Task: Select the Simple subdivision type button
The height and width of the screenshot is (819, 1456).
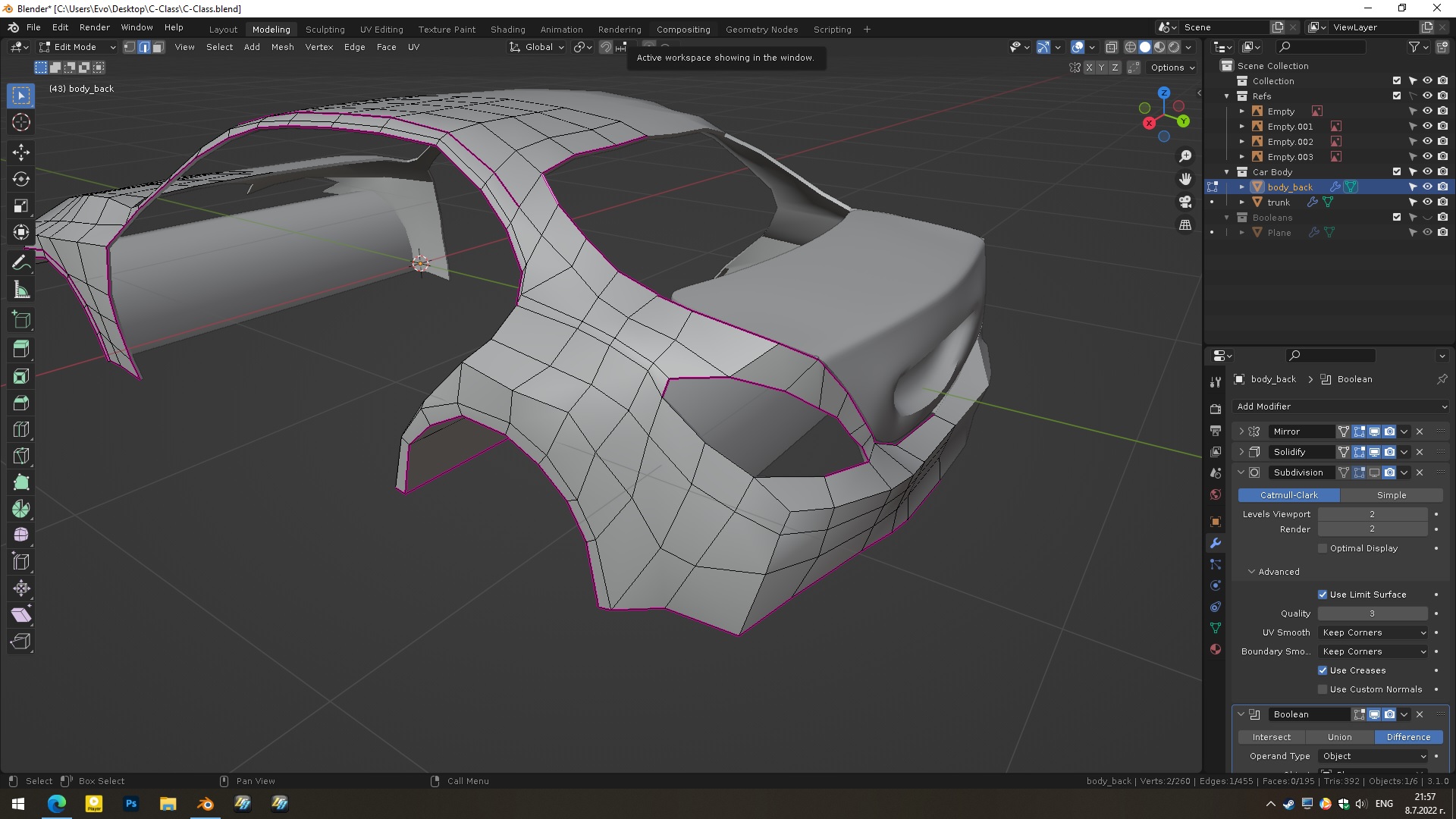Action: [1391, 495]
